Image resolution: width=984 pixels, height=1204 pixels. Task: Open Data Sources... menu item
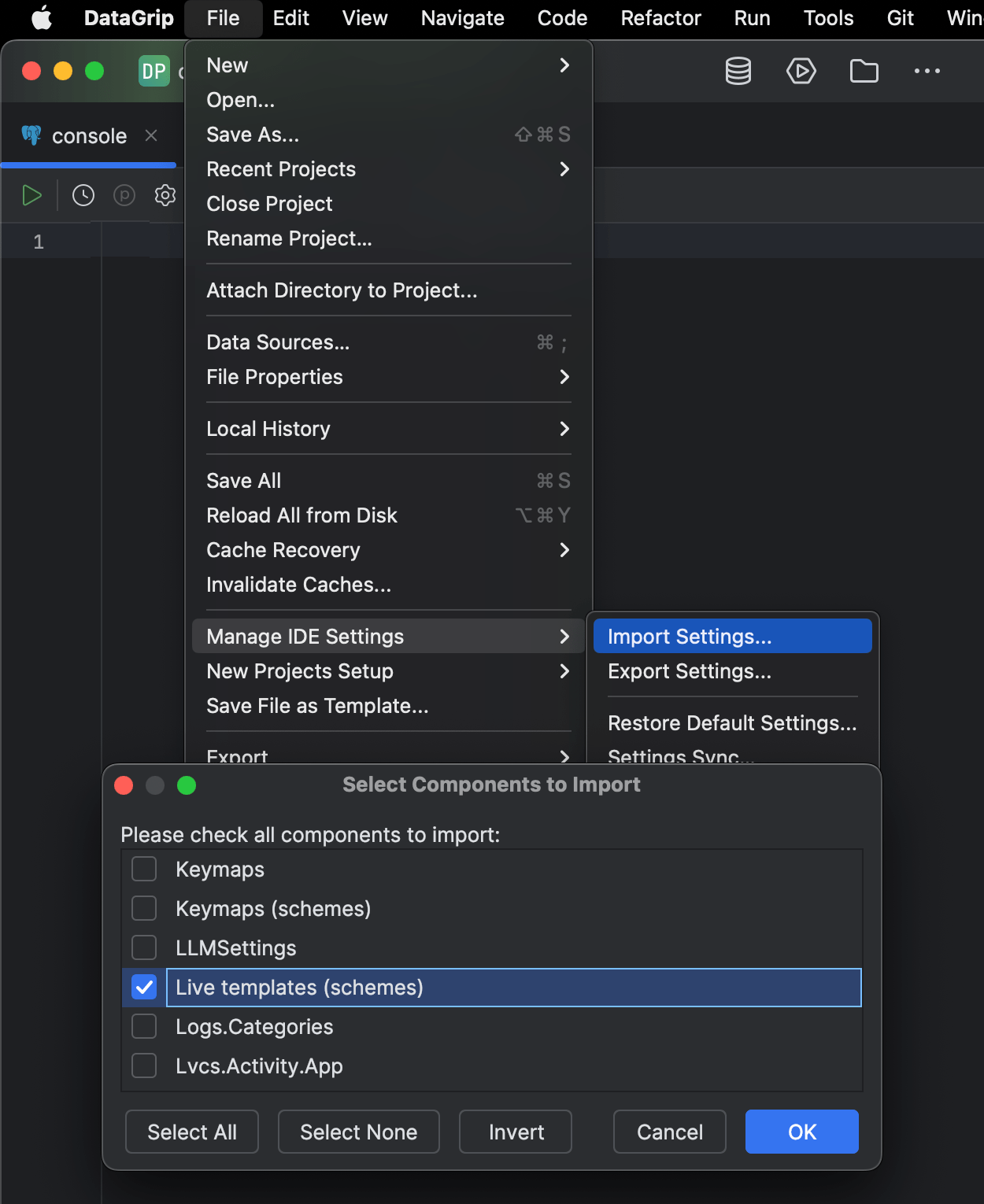[388, 342]
